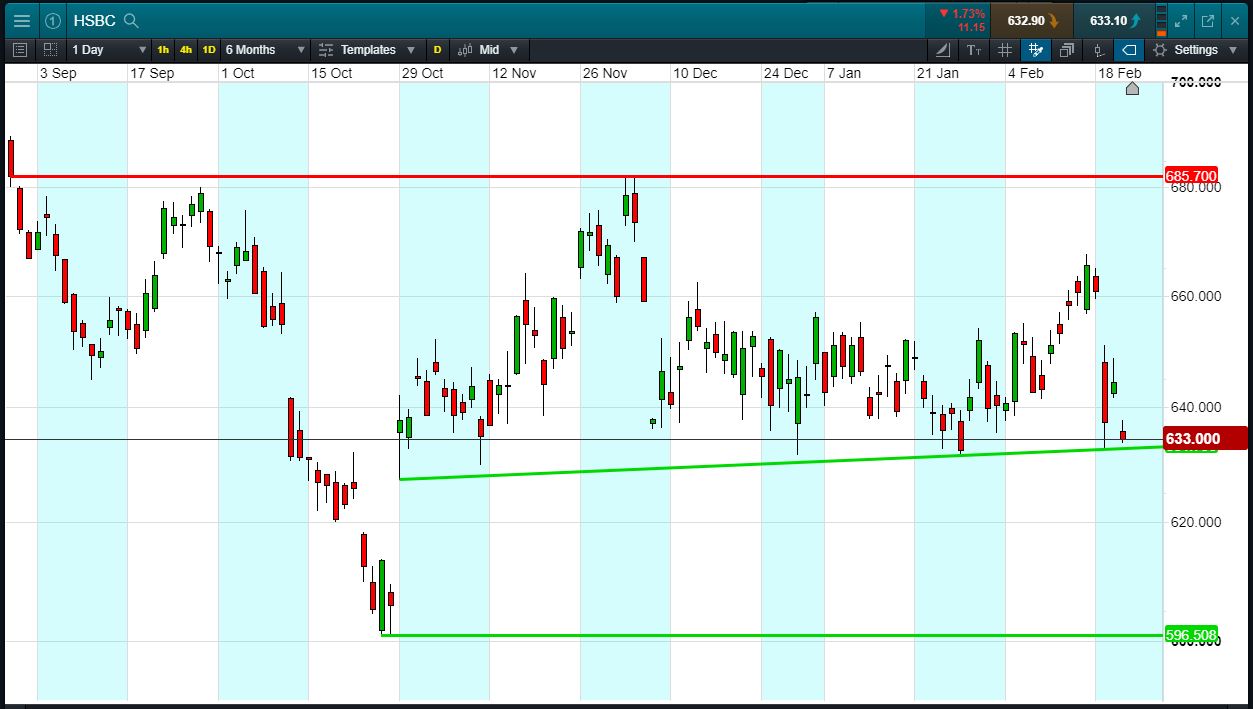Click the 632.90 sell price button

[x=1033, y=20]
